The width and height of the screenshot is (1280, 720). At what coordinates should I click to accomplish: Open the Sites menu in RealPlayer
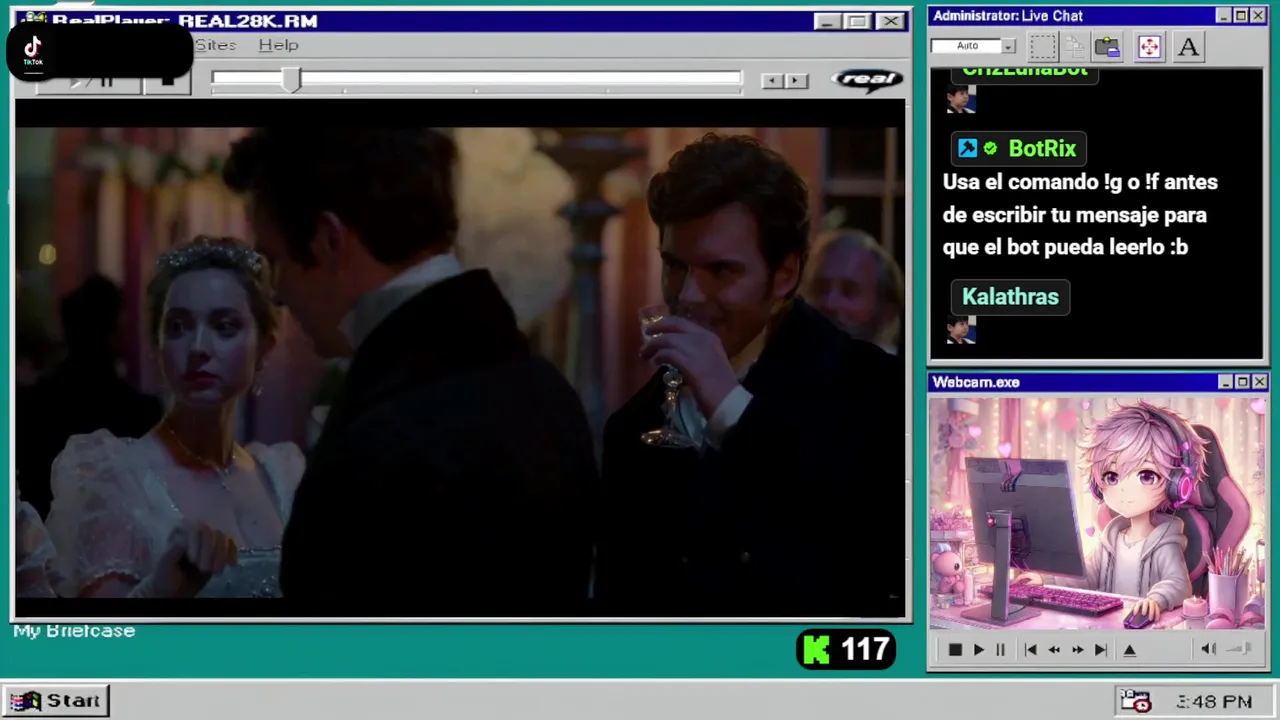pos(215,45)
